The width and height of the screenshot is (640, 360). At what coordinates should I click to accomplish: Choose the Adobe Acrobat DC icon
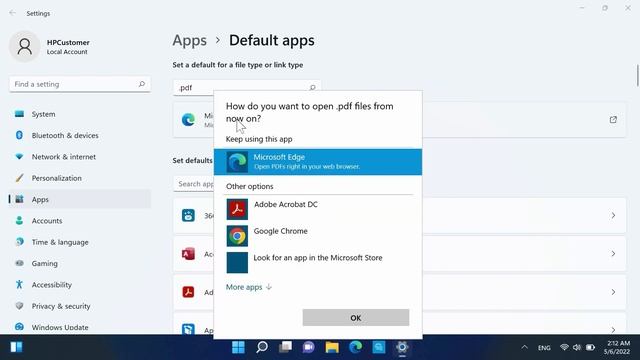237,209
